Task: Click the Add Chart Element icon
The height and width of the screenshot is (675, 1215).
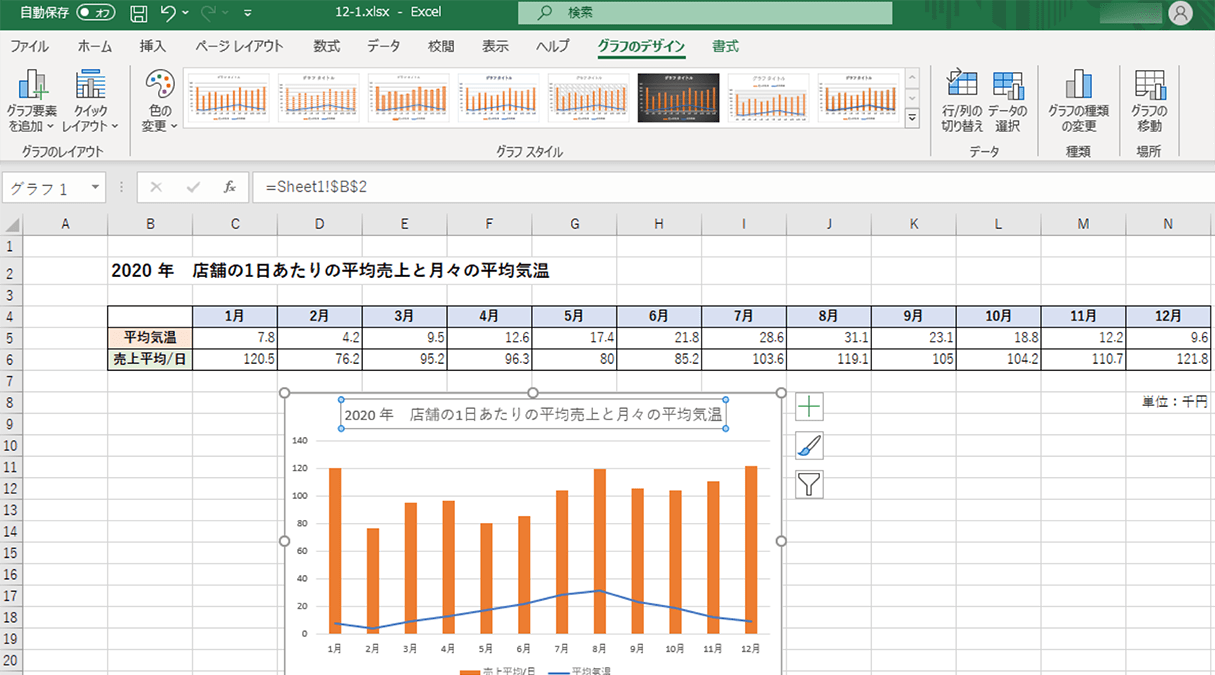Action: 33,86
